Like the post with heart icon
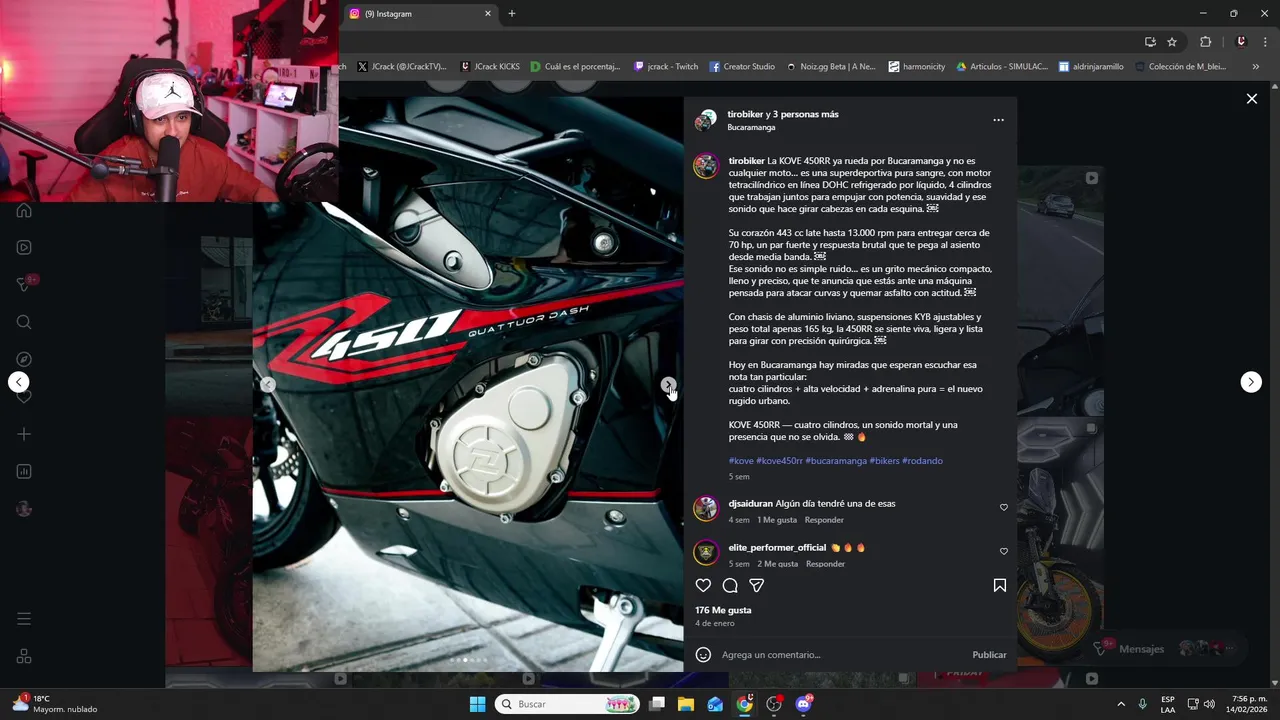Screen dimensions: 1280x720 pos(703,585)
